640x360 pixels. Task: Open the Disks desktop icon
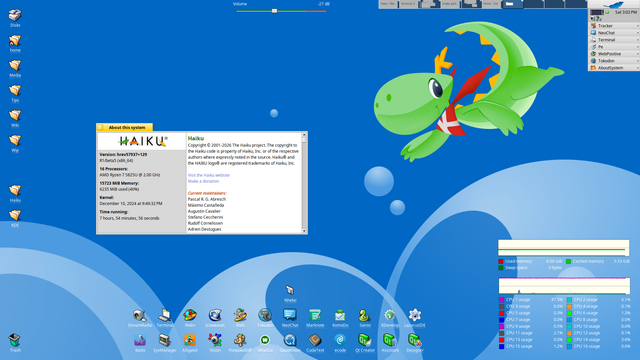click(x=15, y=16)
